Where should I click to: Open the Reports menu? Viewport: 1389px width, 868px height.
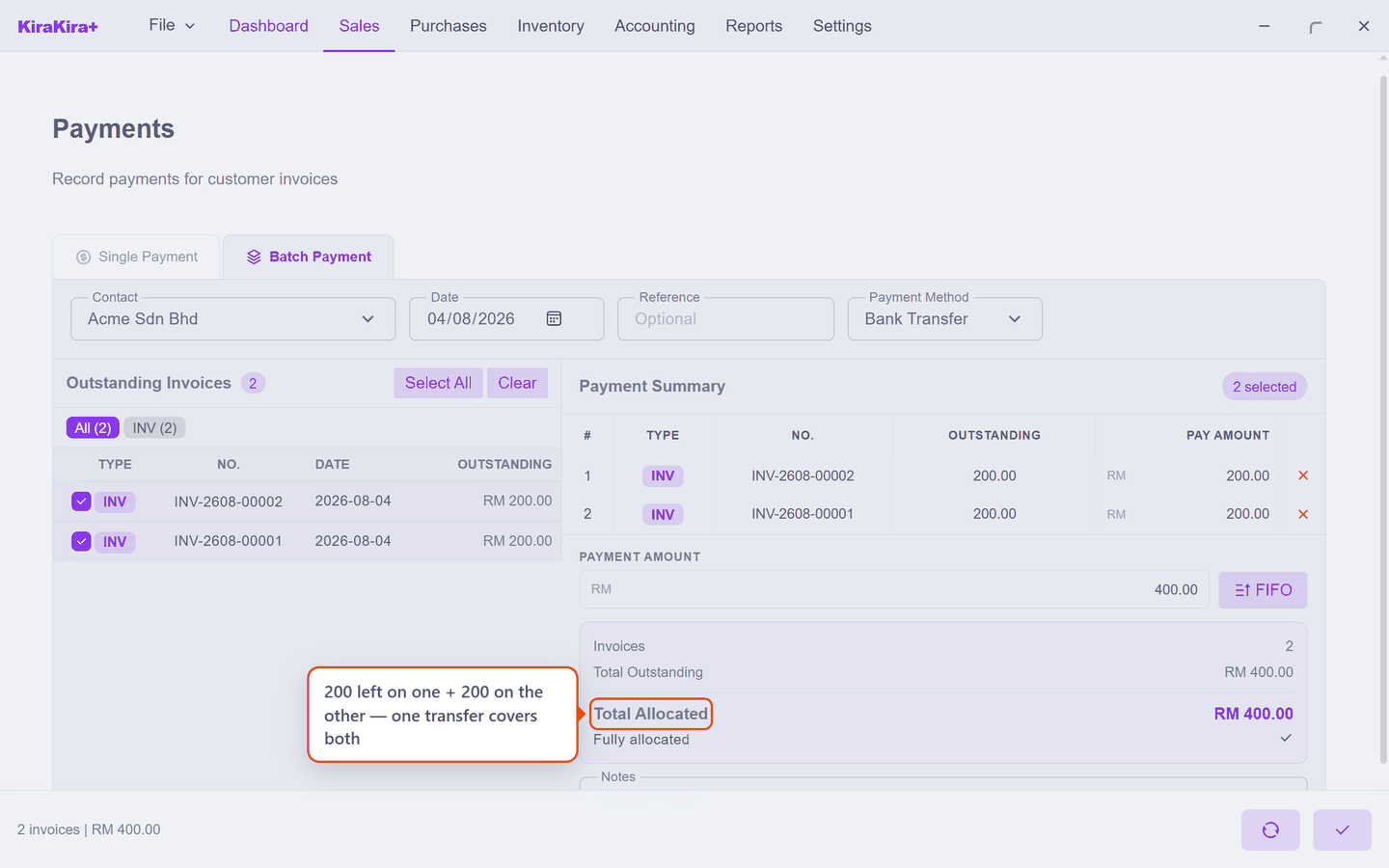[x=754, y=26]
